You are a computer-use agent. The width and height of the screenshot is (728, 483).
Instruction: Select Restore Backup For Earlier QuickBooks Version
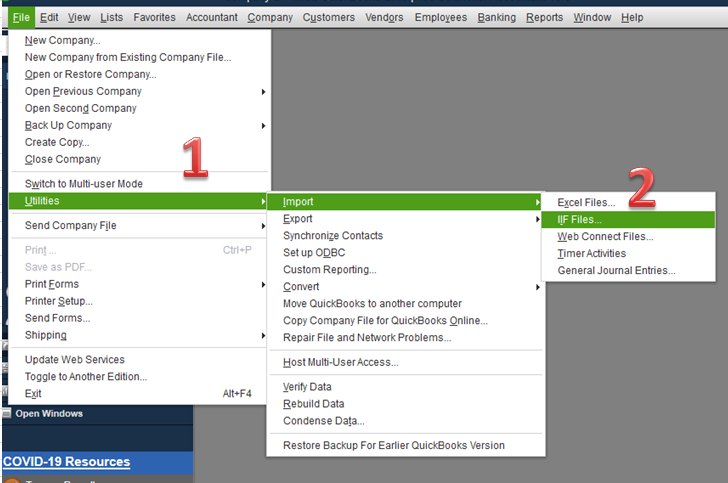[405, 446]
